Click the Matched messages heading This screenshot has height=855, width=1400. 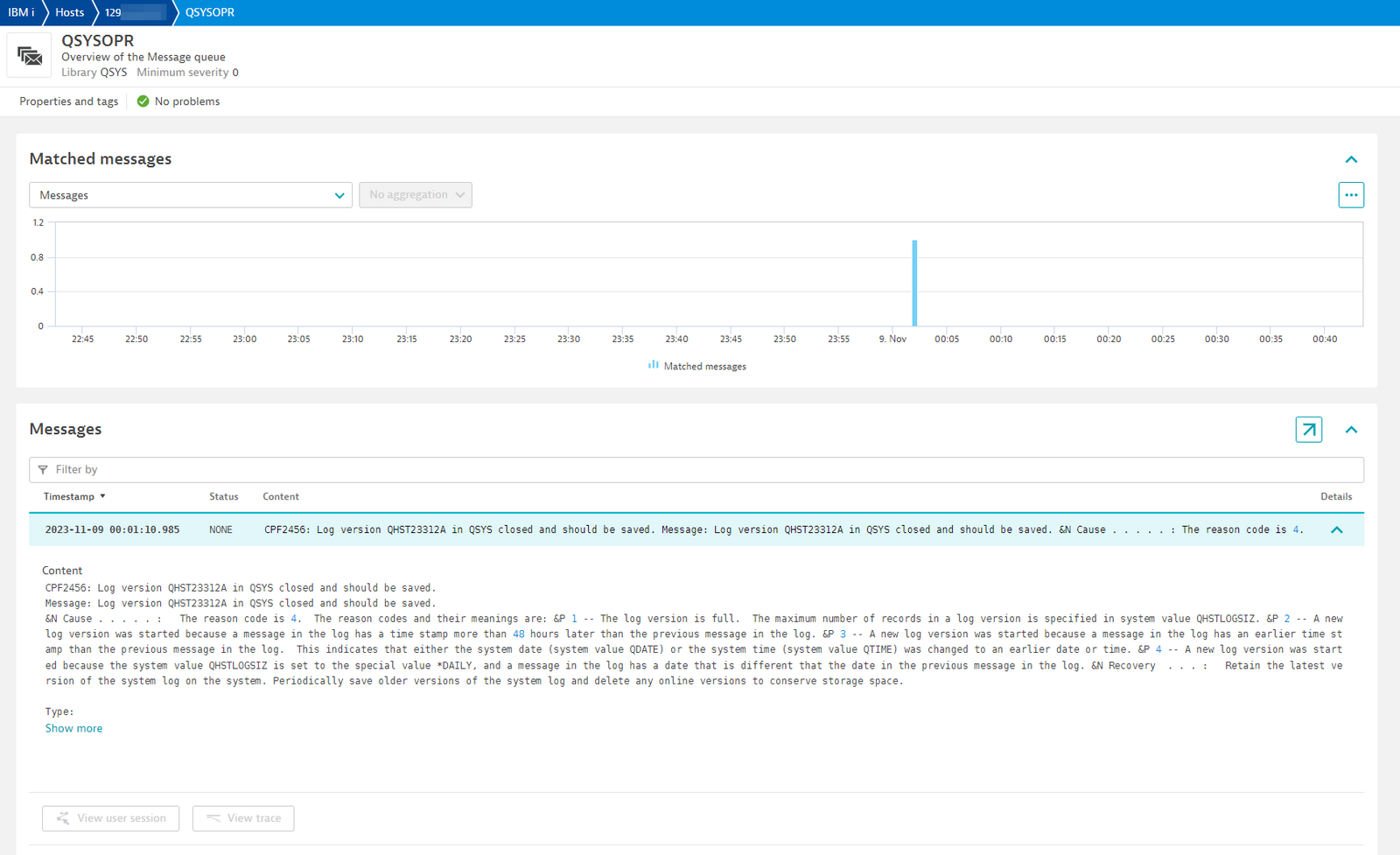(101, 159)
